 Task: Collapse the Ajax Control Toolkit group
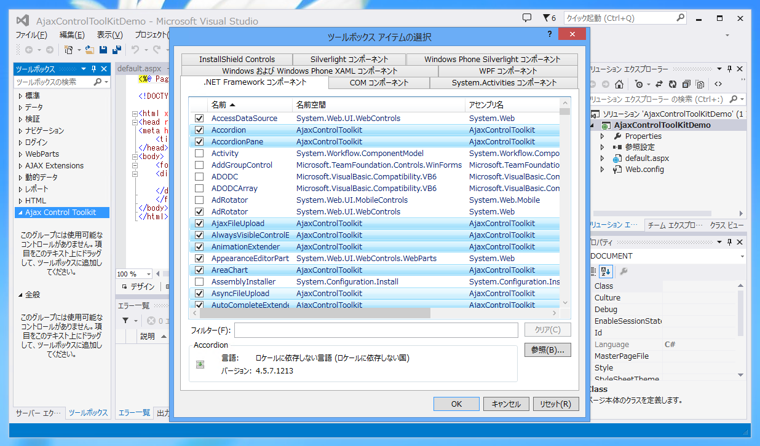[x=20, y=212]
